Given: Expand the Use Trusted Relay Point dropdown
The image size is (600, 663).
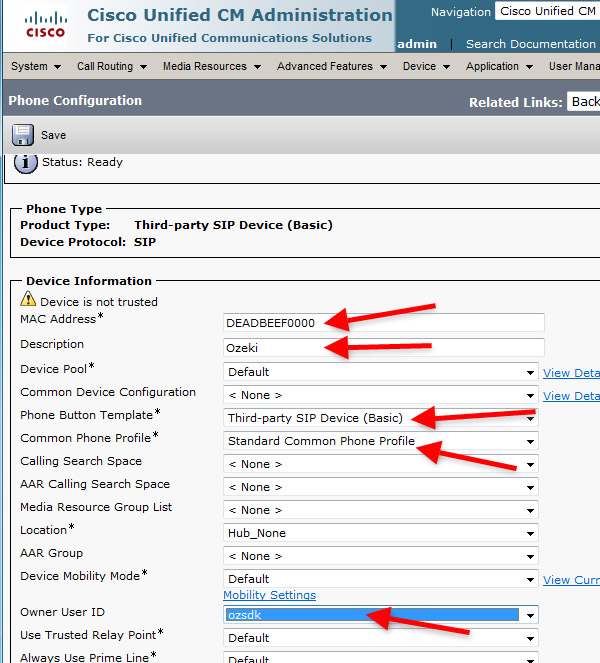Looking at the screenshot, I should 381,638.
